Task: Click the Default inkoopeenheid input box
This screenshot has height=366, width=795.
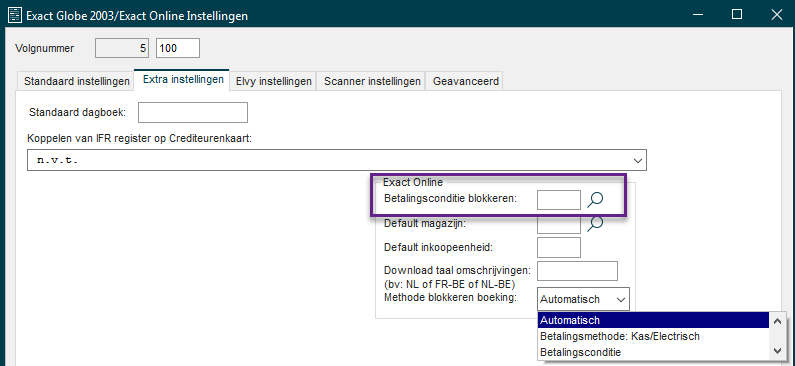Action: tap(559, 247)
